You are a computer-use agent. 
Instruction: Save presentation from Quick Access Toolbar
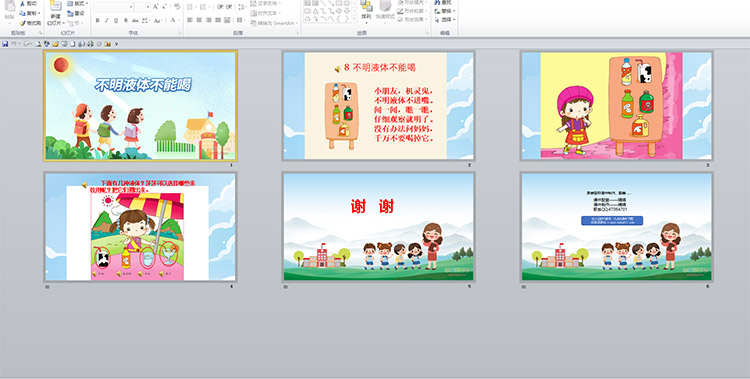coord(5,44)
